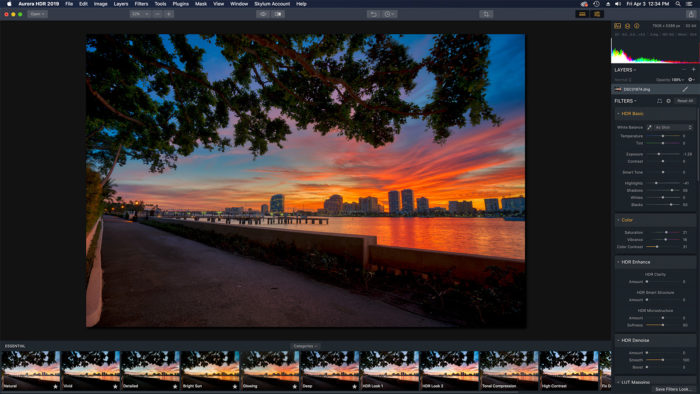Select the Bright Sun look thumbnail
The height and width of the screenshot is (394, 700).
(x=210, y=370)
